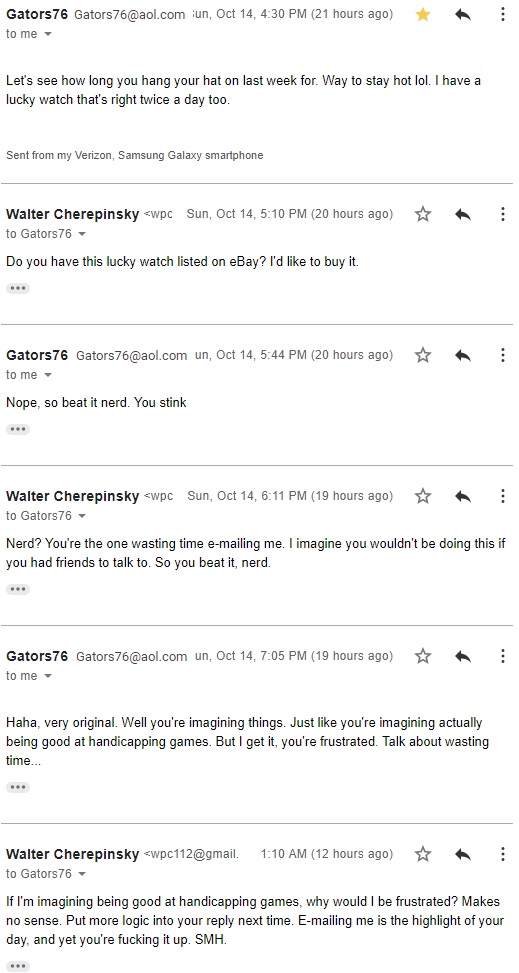The height and width of the screenshot is (973, 519).
Task: Reply to the 1:10 AM Walter message
Action: tap(463, 854)
